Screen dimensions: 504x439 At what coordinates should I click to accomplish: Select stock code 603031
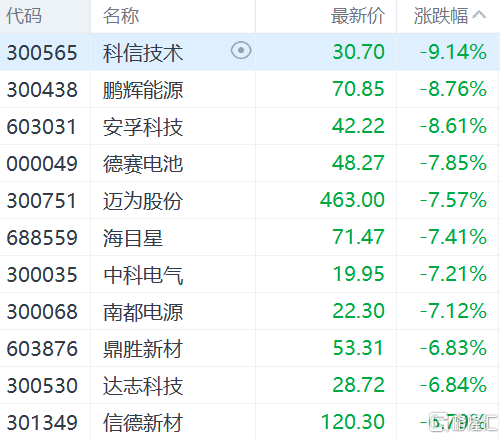pyautogui.click(x=41, y=127)
